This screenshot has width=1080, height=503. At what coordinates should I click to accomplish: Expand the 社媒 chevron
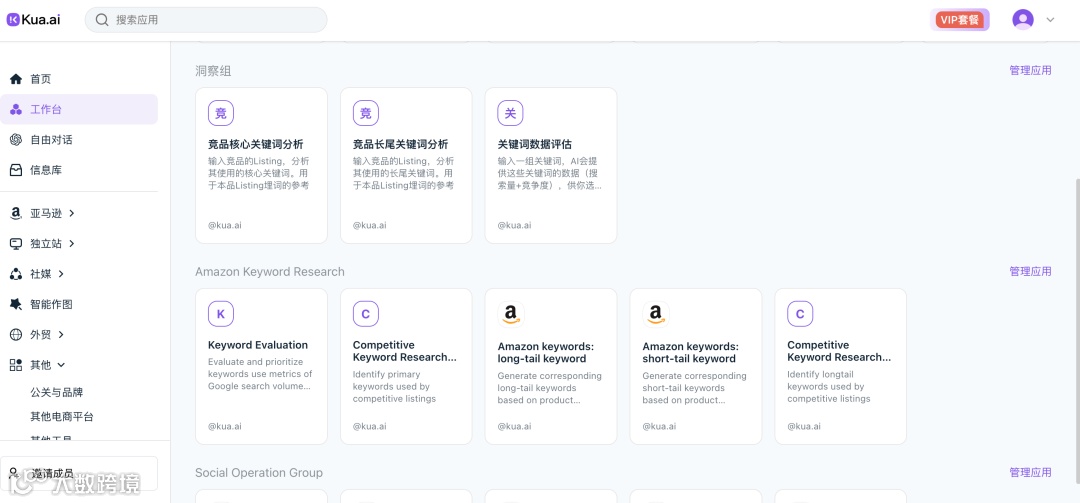pyautogui.click(x=61, y=274)
